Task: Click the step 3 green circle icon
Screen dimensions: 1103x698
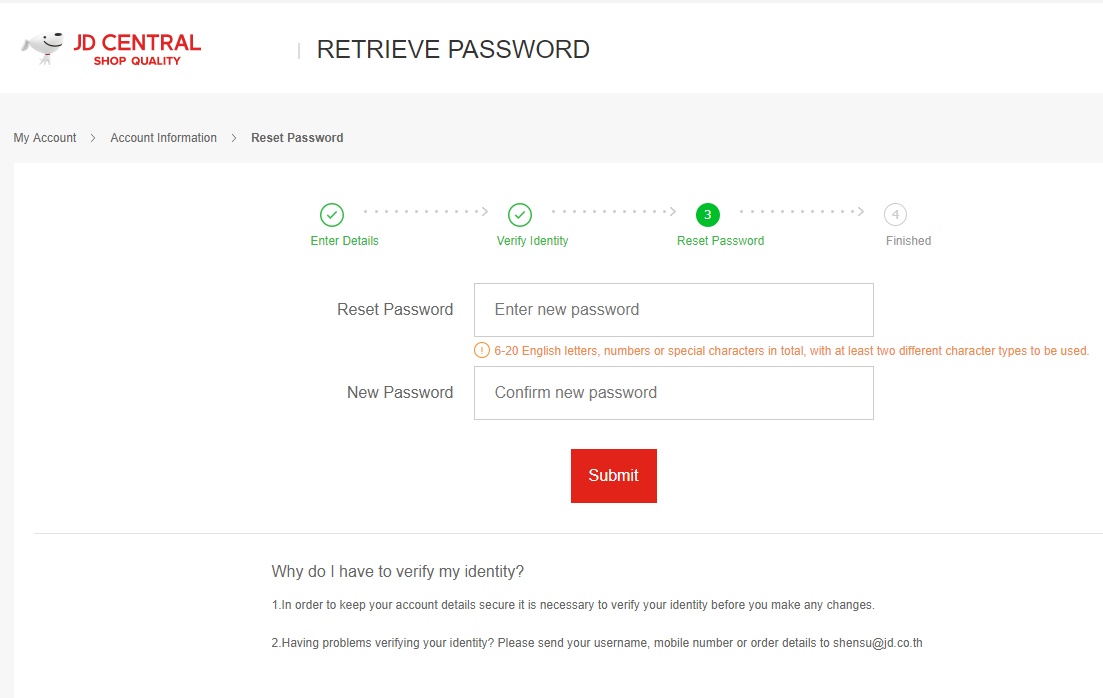Action: coord(708,215)
